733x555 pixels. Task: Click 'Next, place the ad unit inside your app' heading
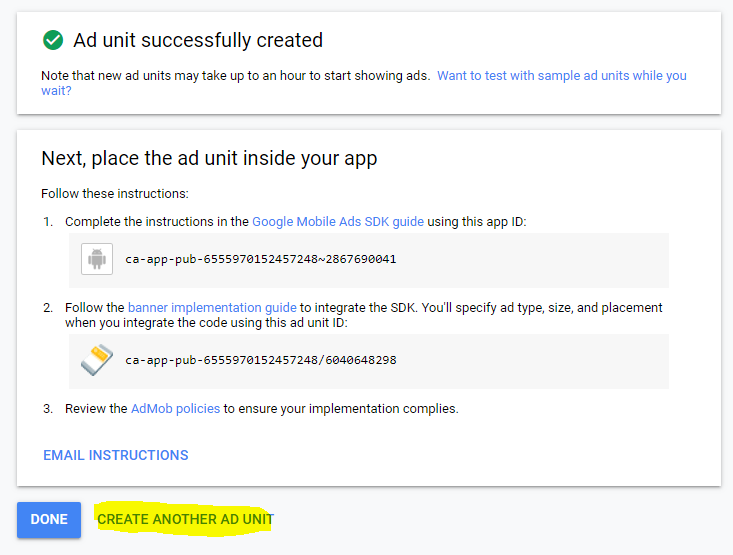[209, 159]
